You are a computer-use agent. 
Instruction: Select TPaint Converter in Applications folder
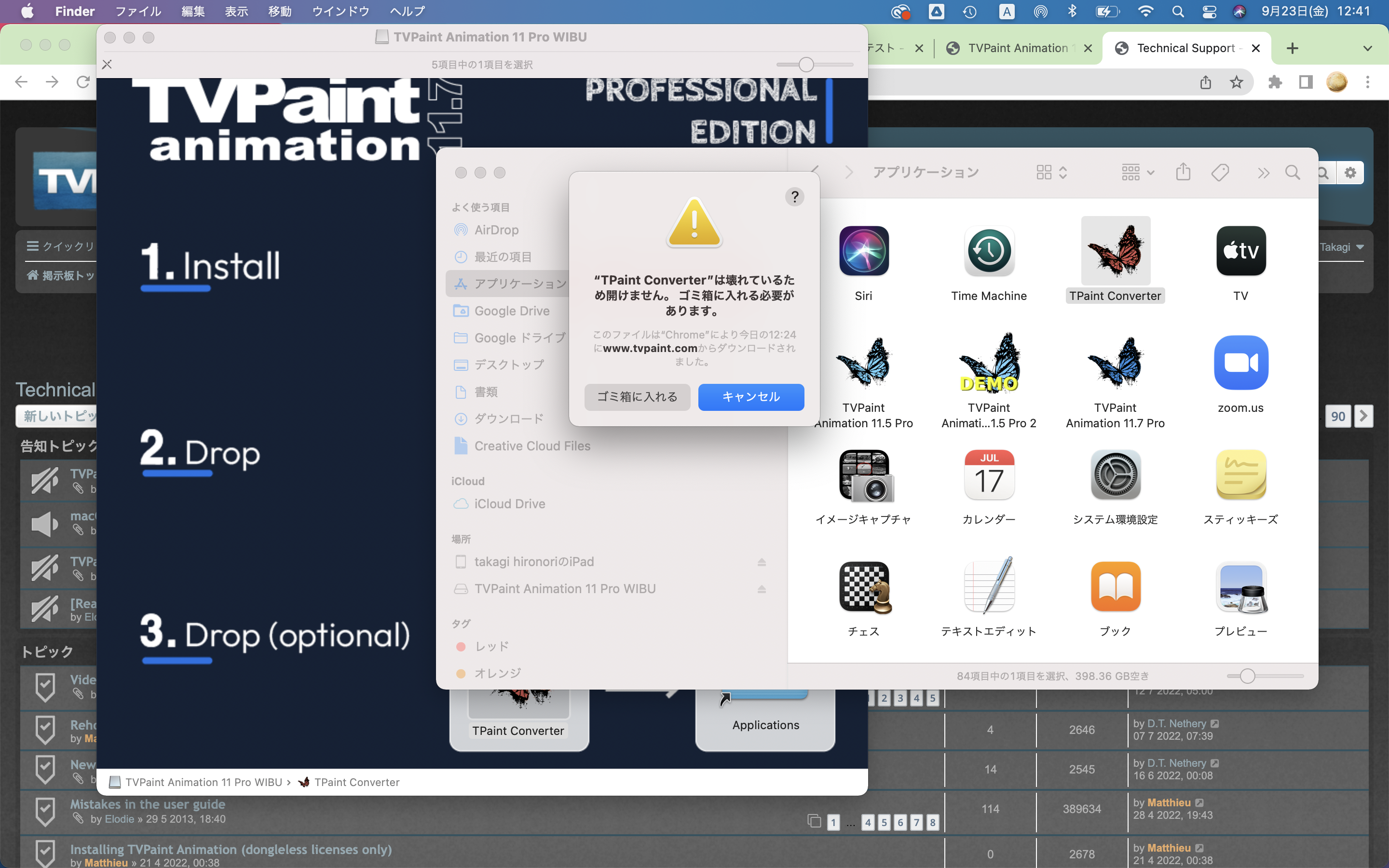point(1115,251)
